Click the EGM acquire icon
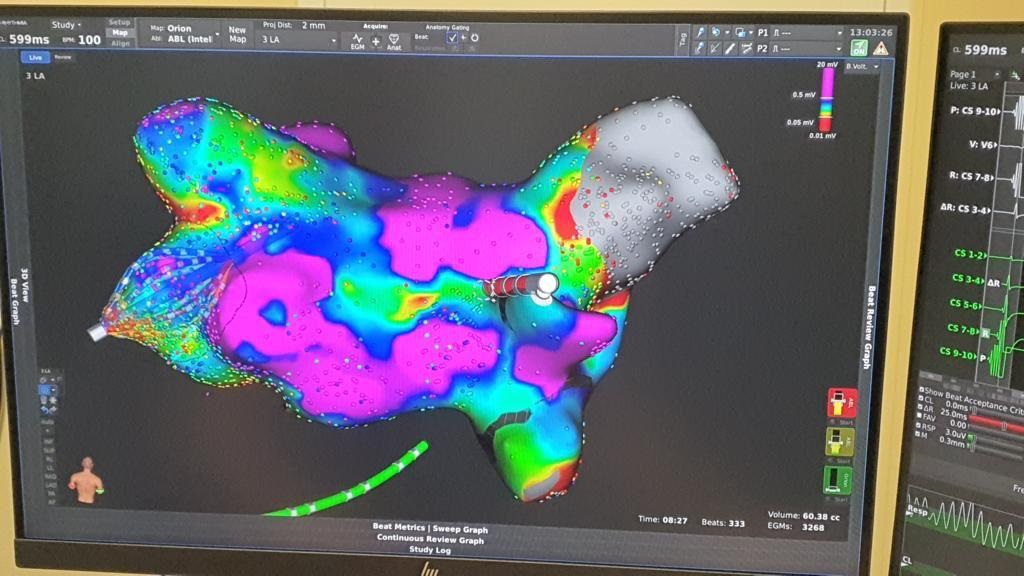 pyautogui.click(x=357, y=42)
